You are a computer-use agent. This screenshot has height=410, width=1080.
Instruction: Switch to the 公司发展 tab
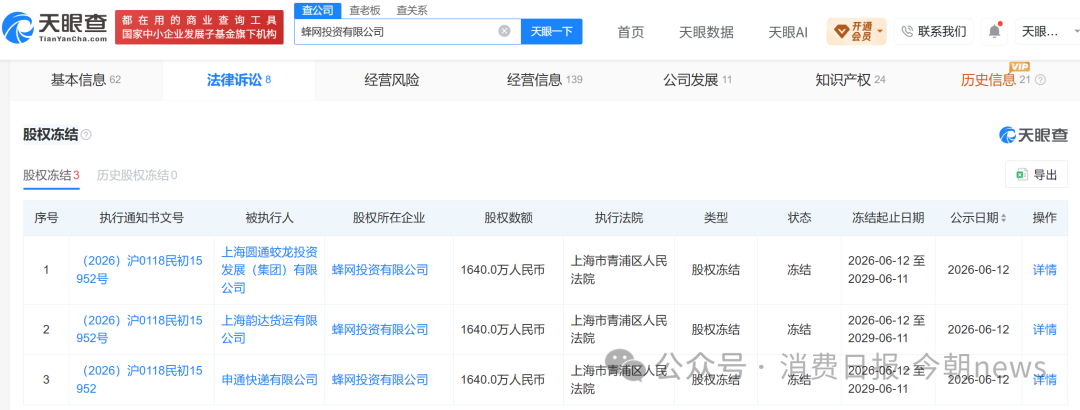697,80
